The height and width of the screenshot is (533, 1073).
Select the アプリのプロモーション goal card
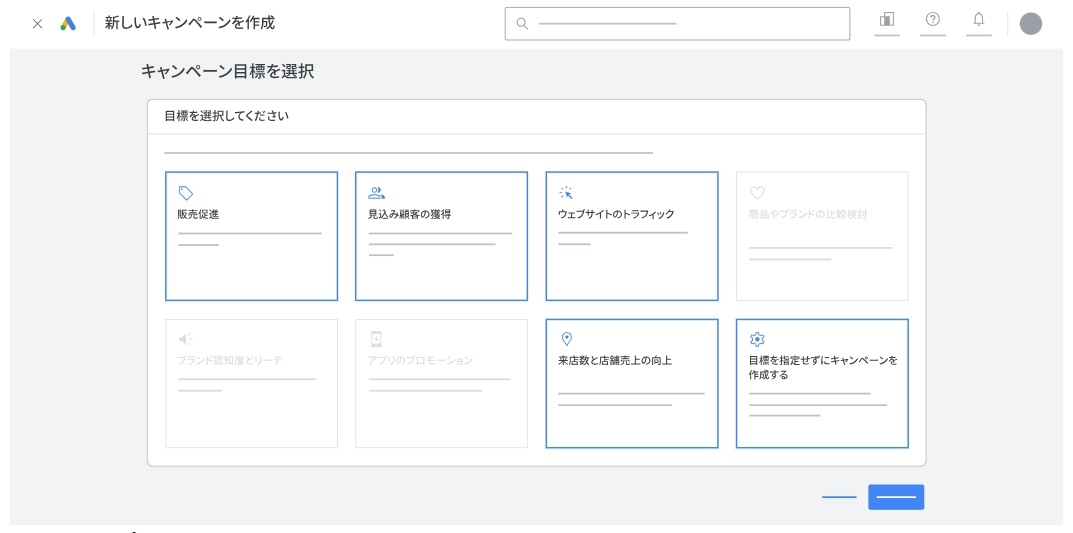coord(441,383)
